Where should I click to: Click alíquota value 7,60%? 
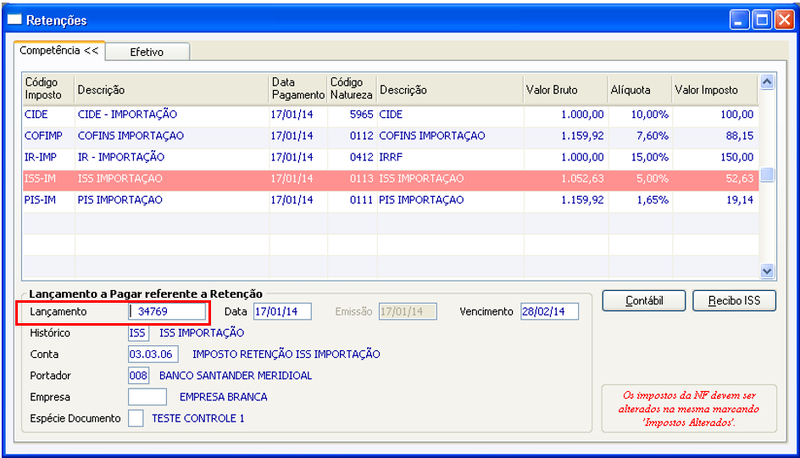click(652, 136)
